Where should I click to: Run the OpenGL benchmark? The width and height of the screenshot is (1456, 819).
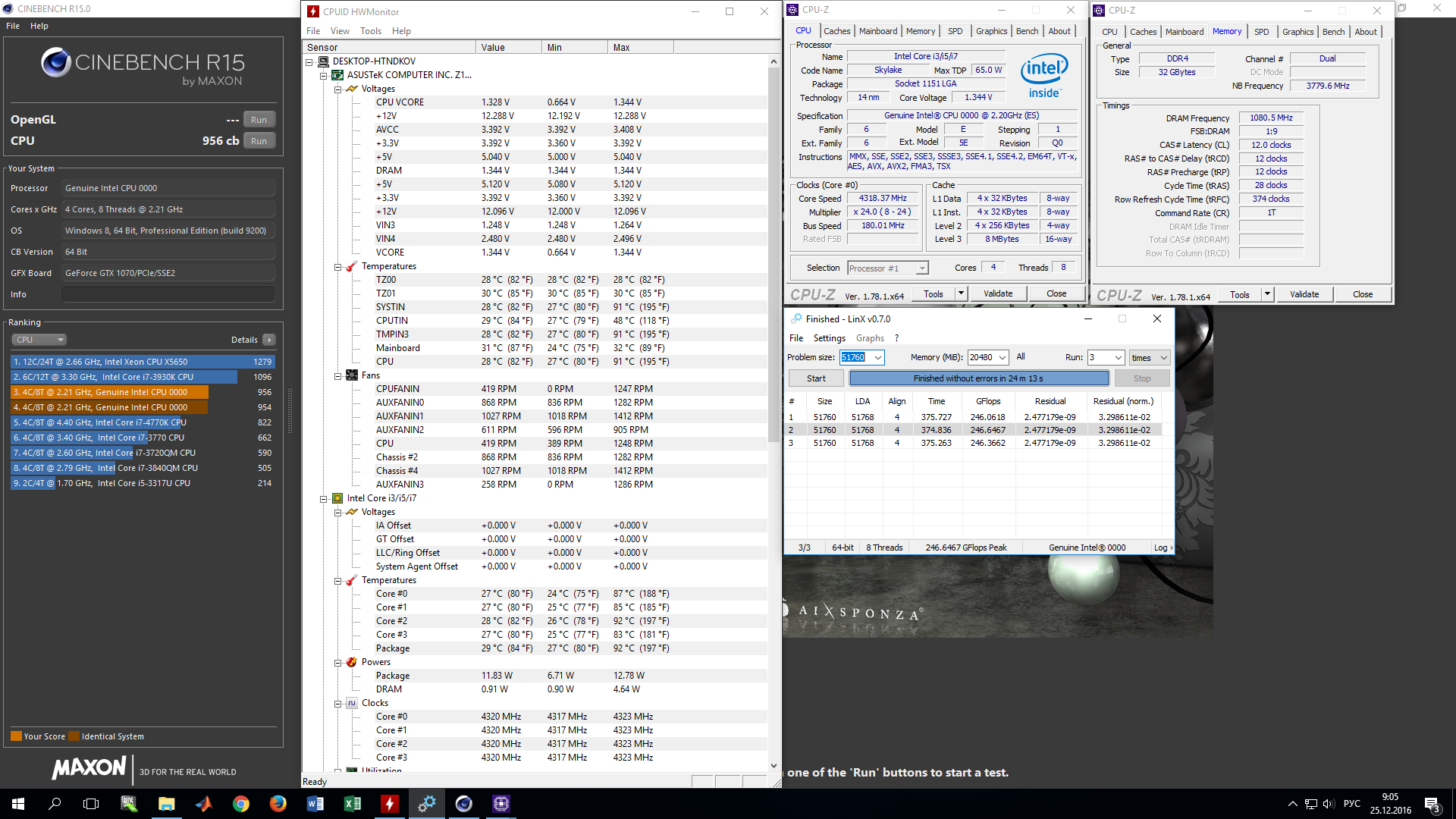259,120
